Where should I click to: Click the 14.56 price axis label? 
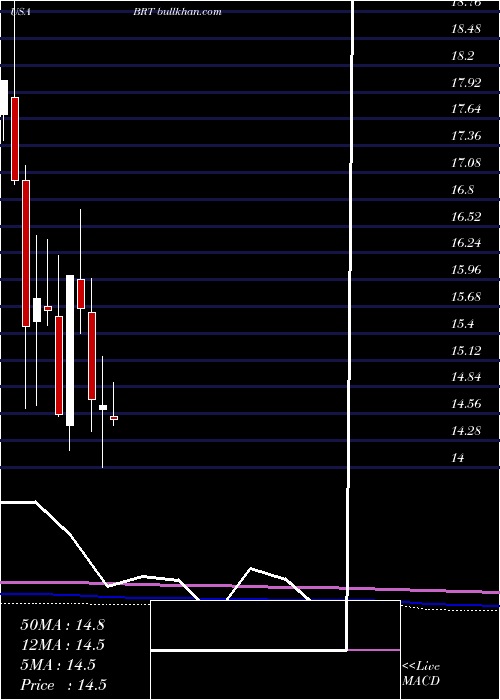(466, 404)
